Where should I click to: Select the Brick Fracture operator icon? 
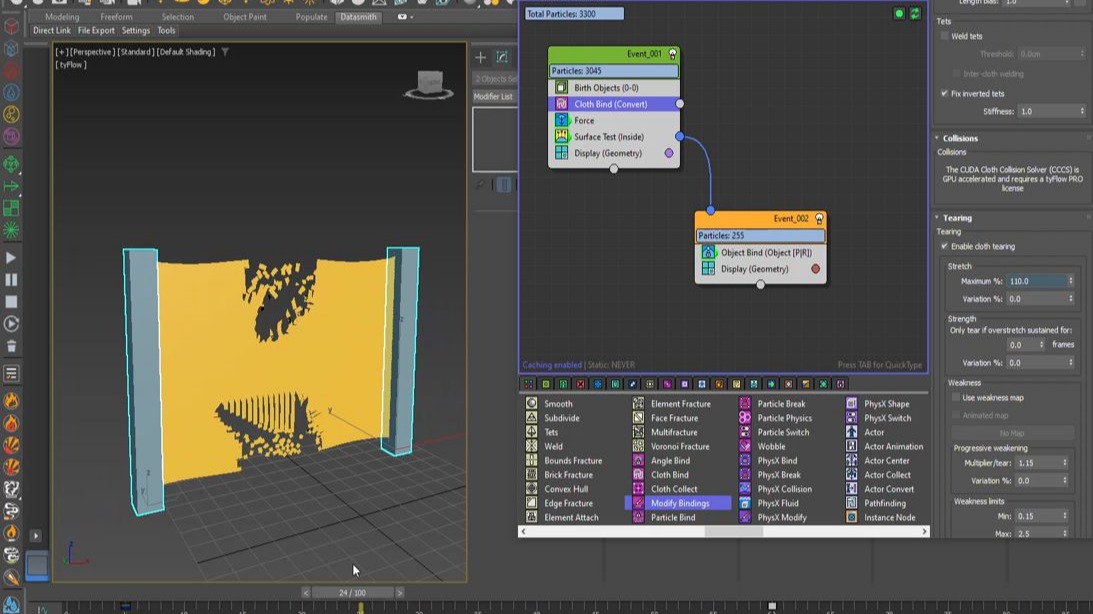click(x=531, y=475)
